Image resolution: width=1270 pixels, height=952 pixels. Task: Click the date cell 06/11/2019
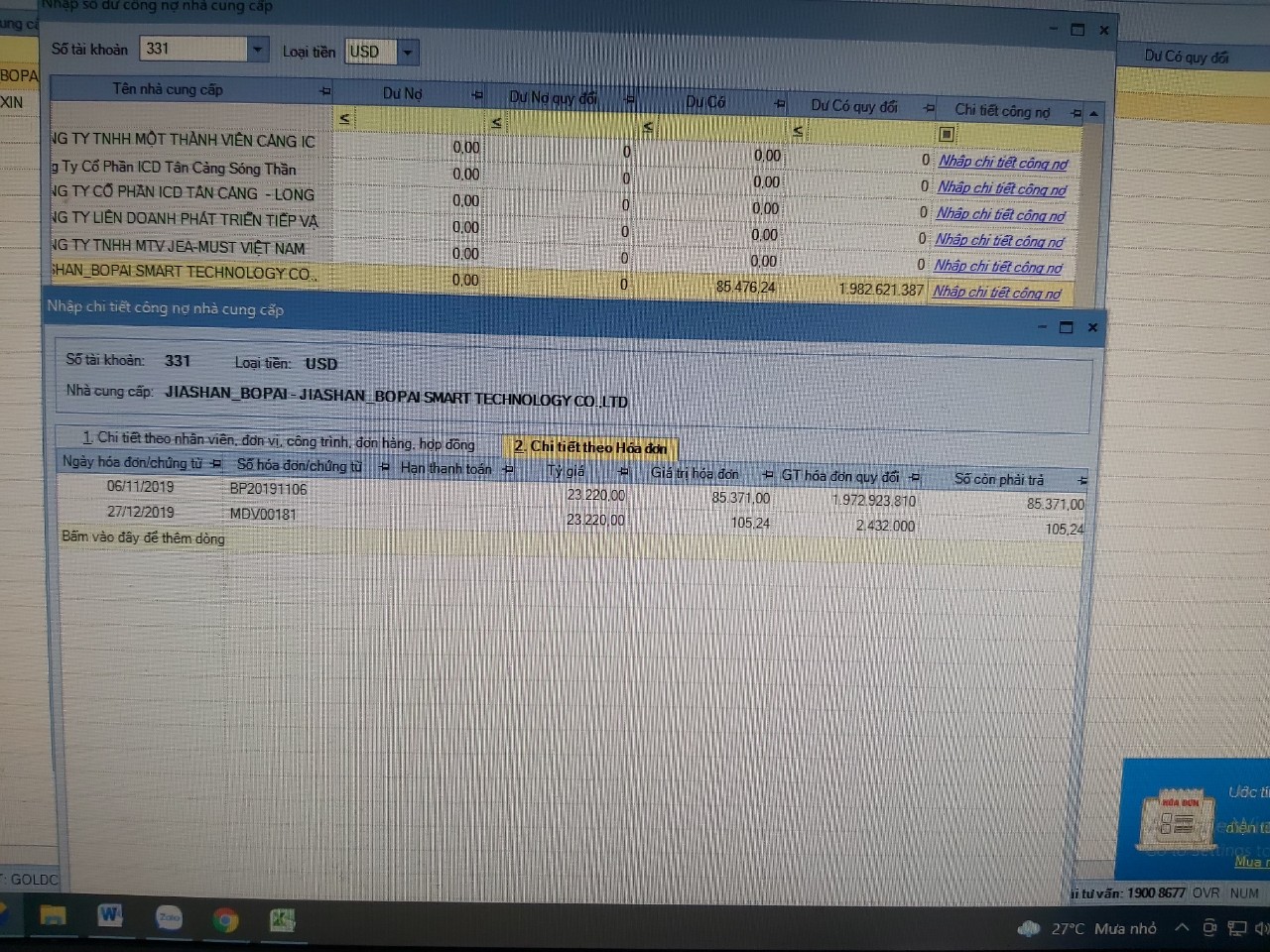point(140,487)
